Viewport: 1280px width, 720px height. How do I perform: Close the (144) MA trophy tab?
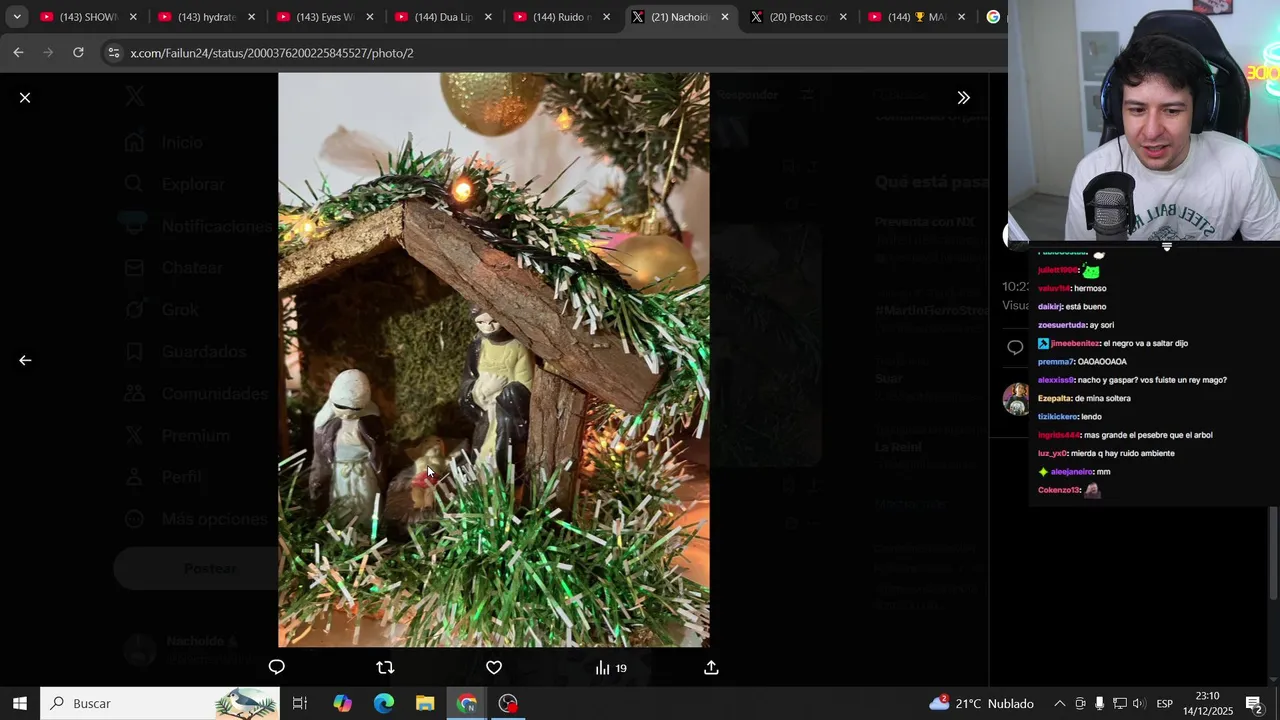pyautogui.click(x=961, y=17)
